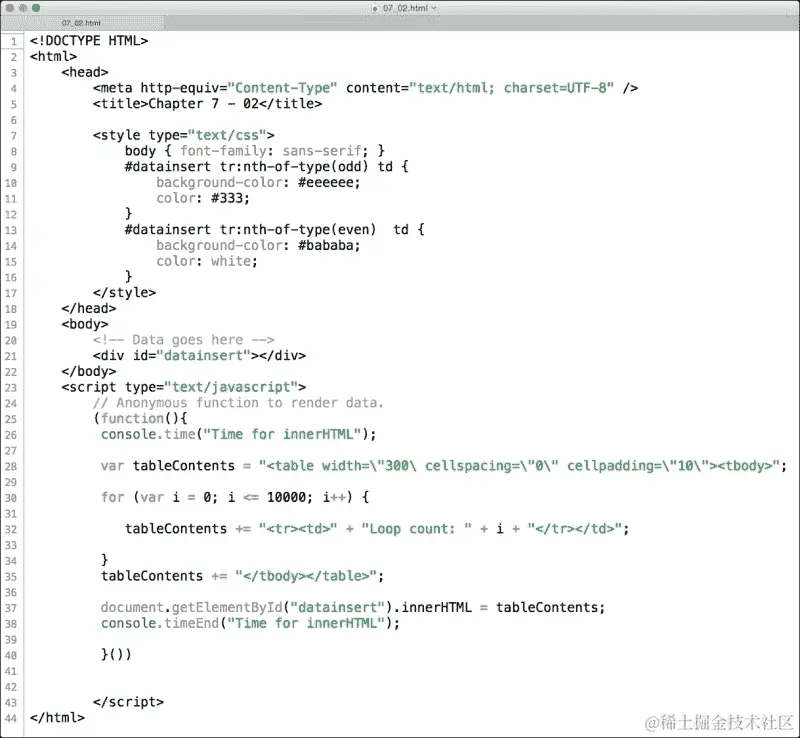Click the console.time("Time for innerHTML") line
Viewport: 800px width, 738px height.
[238, 434]
